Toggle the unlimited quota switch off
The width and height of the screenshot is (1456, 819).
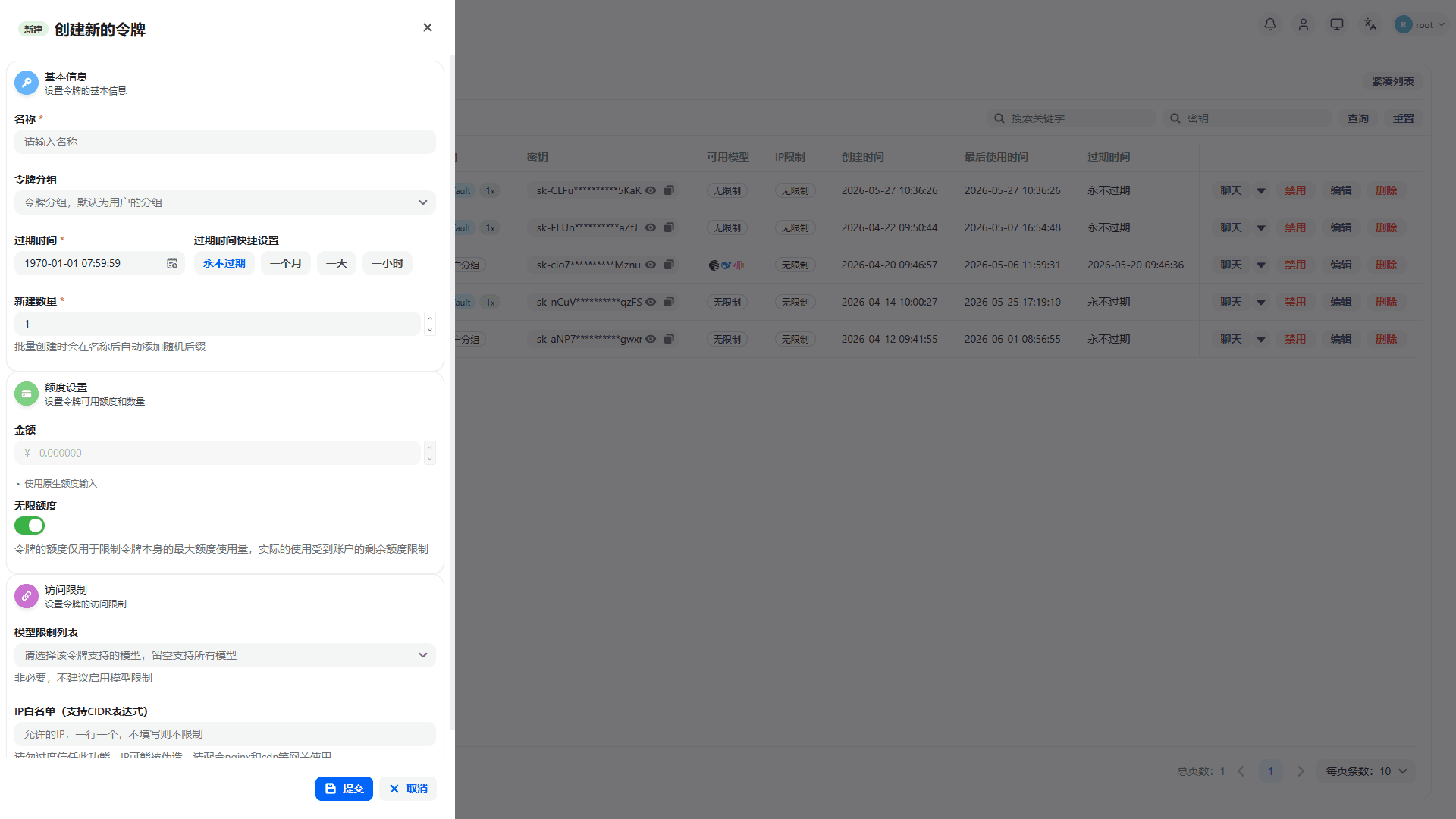tap(30, 526)
